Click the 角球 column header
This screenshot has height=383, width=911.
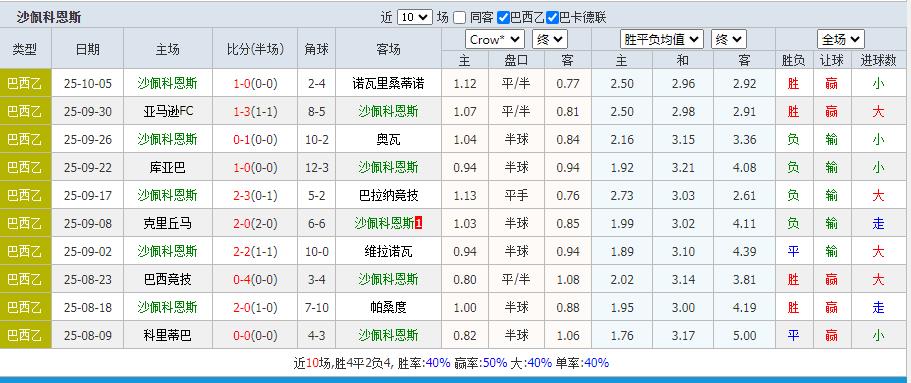(317, 49)
